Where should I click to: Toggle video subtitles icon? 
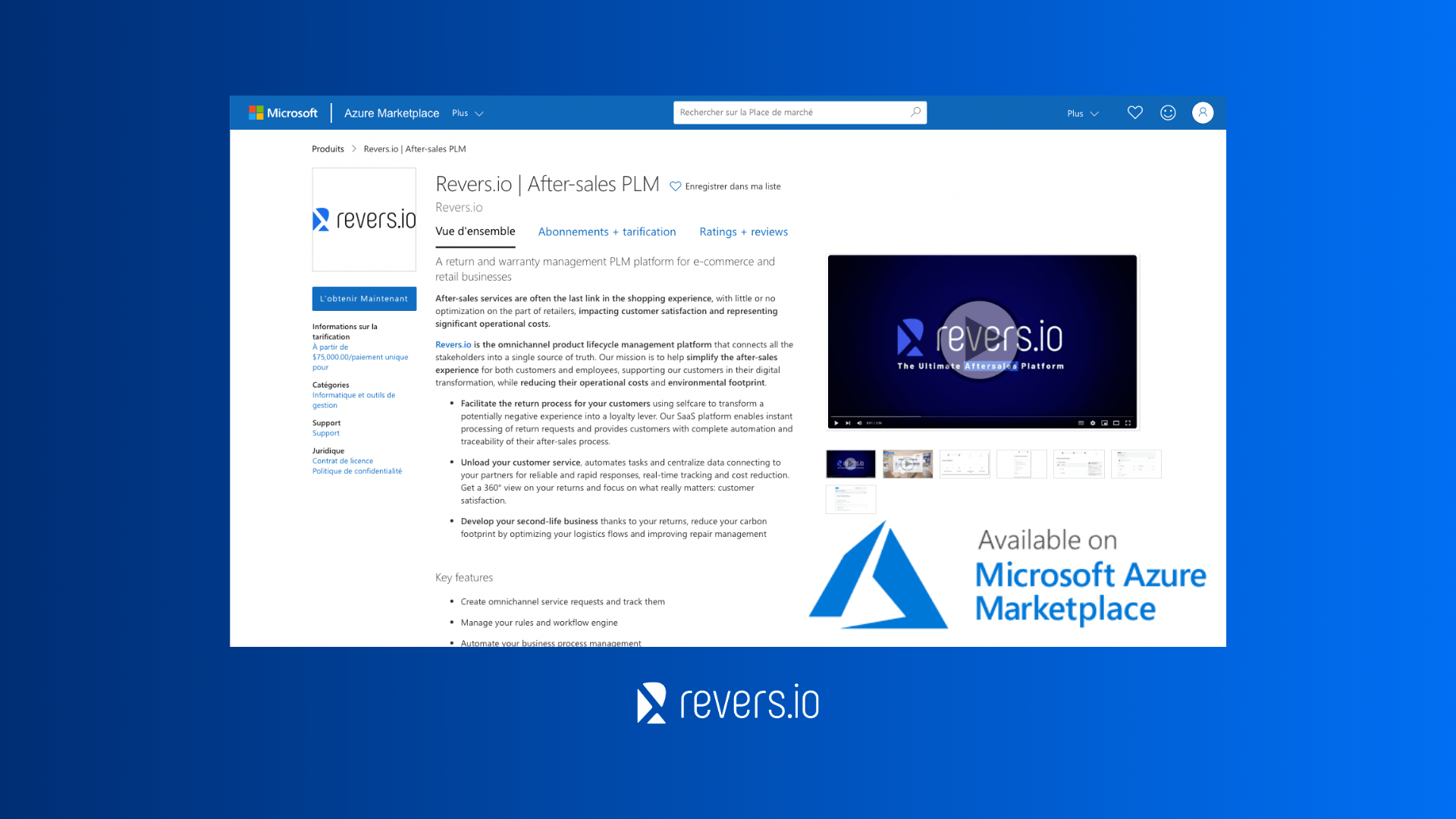pos(1081,423)
